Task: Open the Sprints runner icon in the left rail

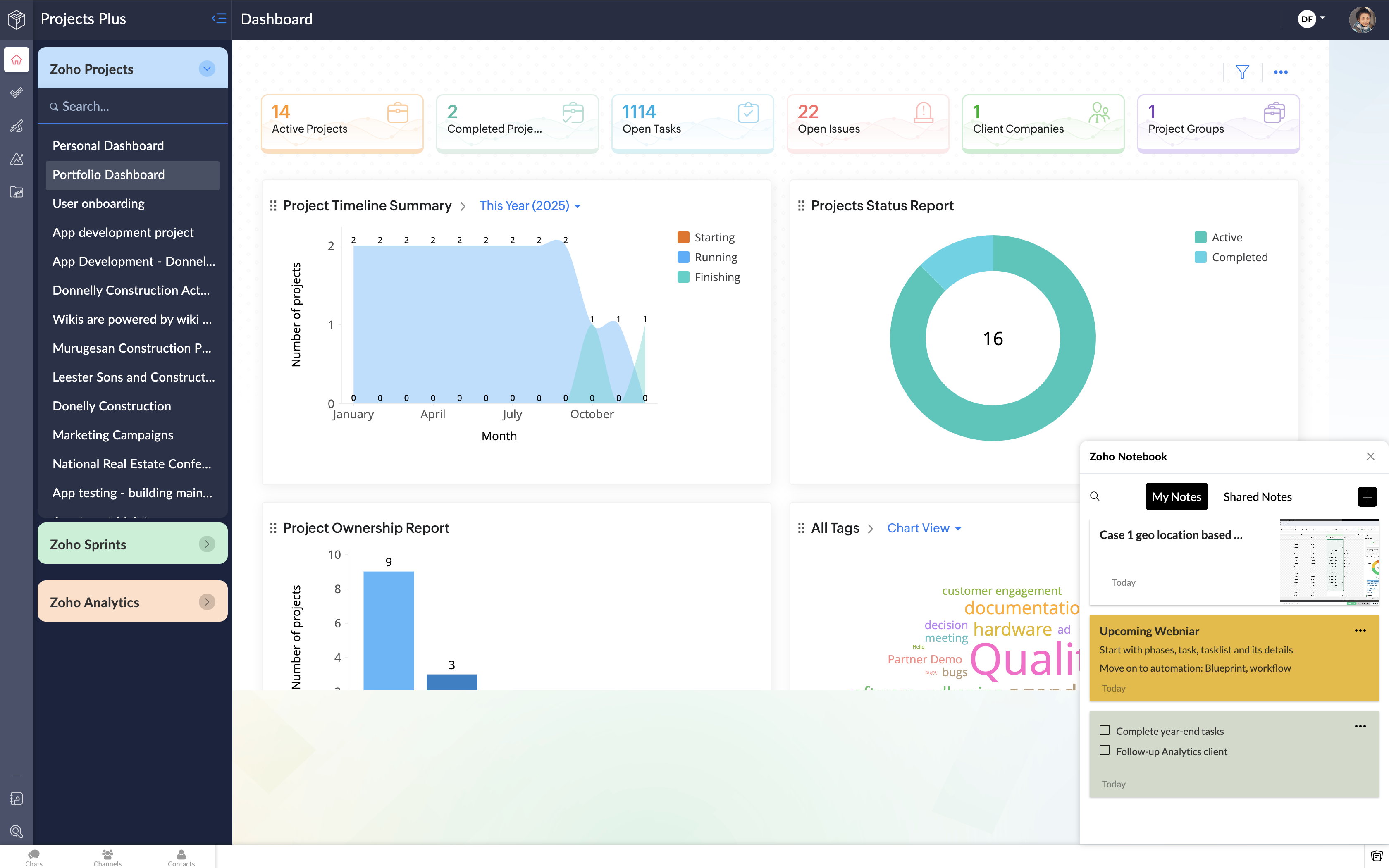Action: click(17, 126)
